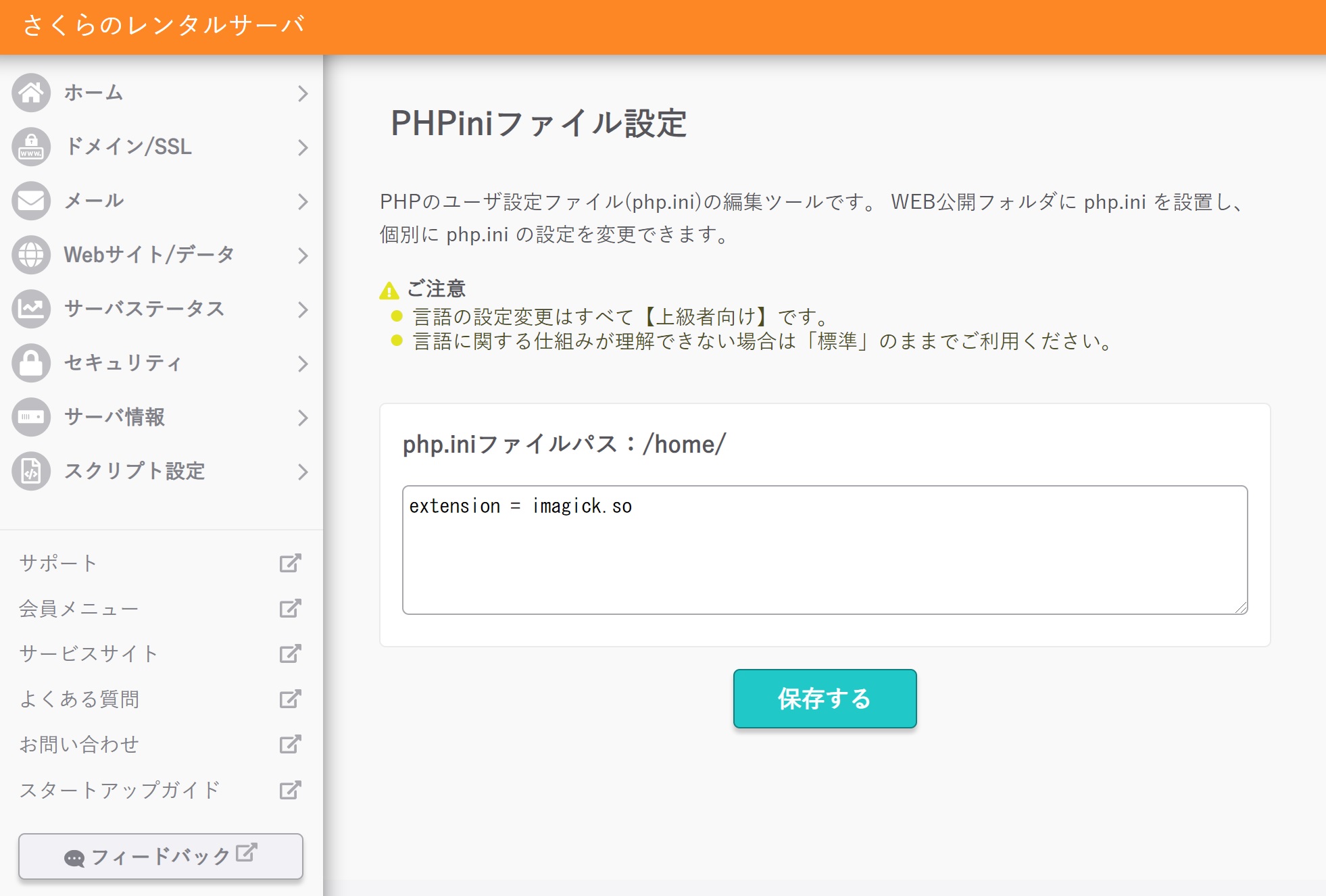Open the ドメイン/SSL menu item

coord(162,147)
